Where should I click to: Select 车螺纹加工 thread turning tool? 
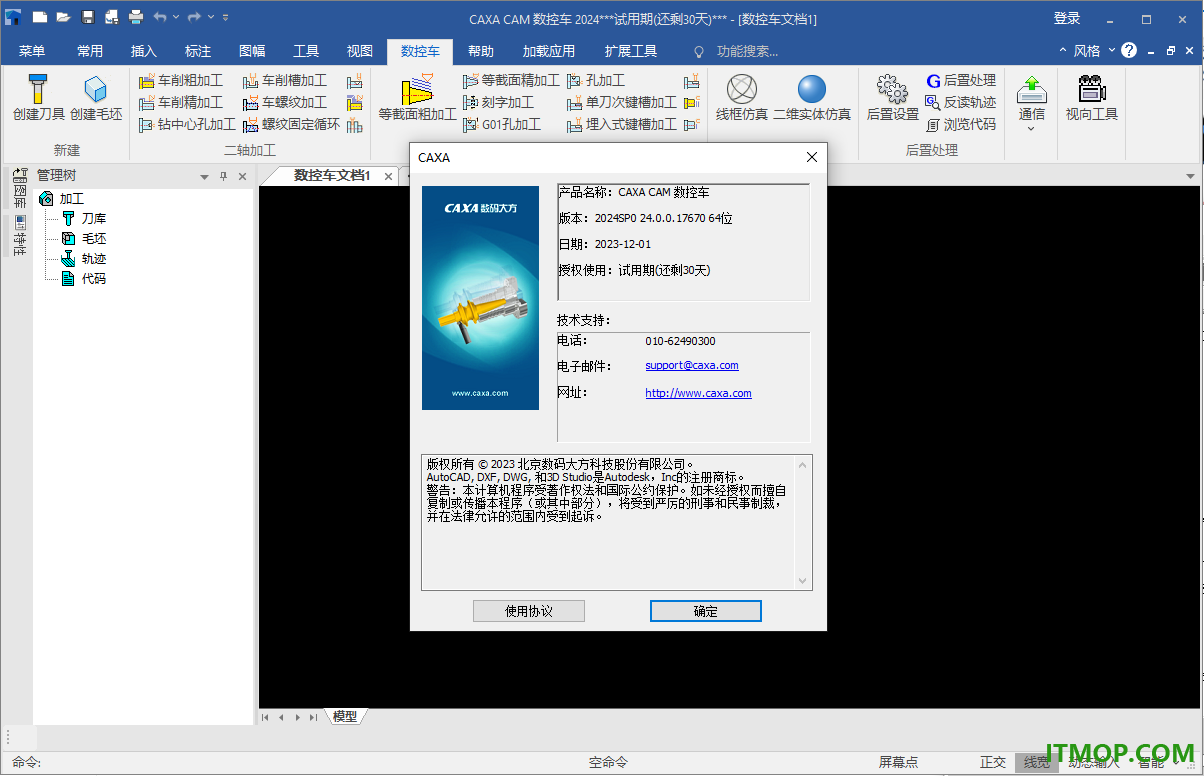285,102
